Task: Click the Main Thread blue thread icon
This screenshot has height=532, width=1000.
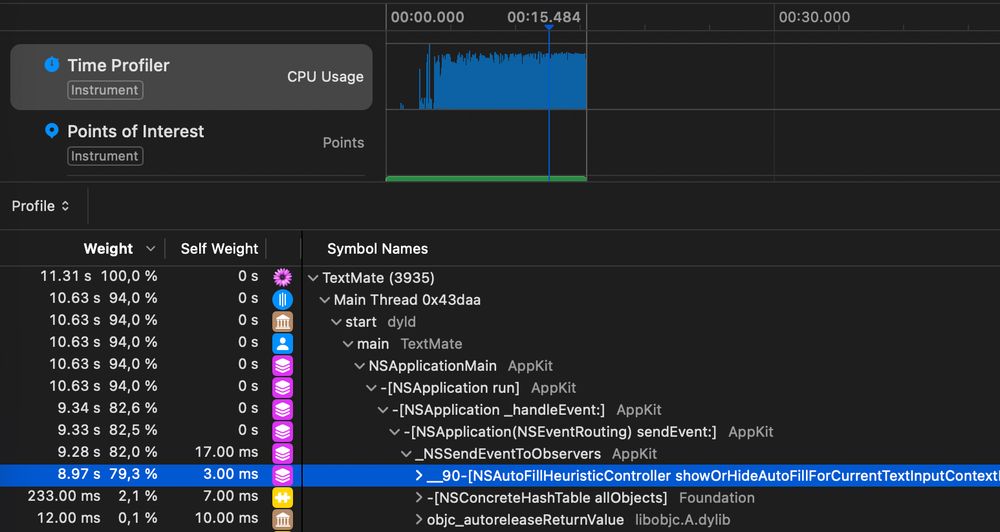Action: (x=283, y=299)
